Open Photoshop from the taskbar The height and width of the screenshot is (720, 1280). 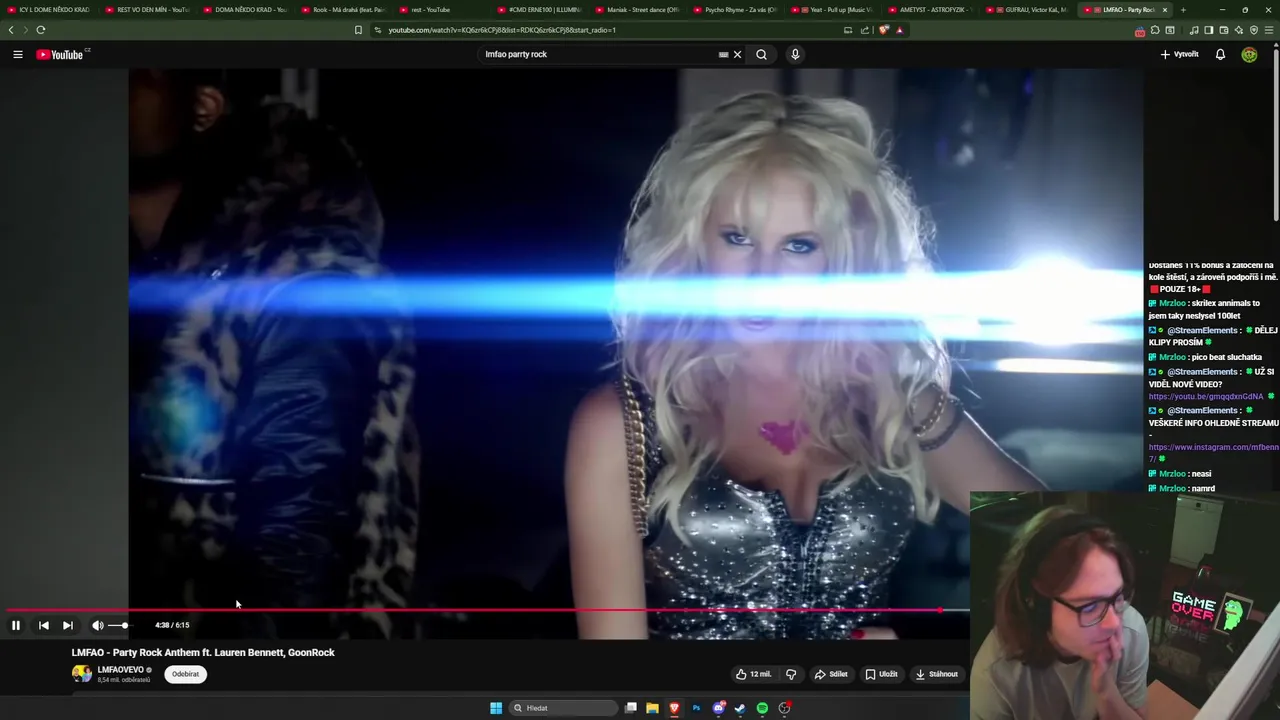[x=696, y=708]
